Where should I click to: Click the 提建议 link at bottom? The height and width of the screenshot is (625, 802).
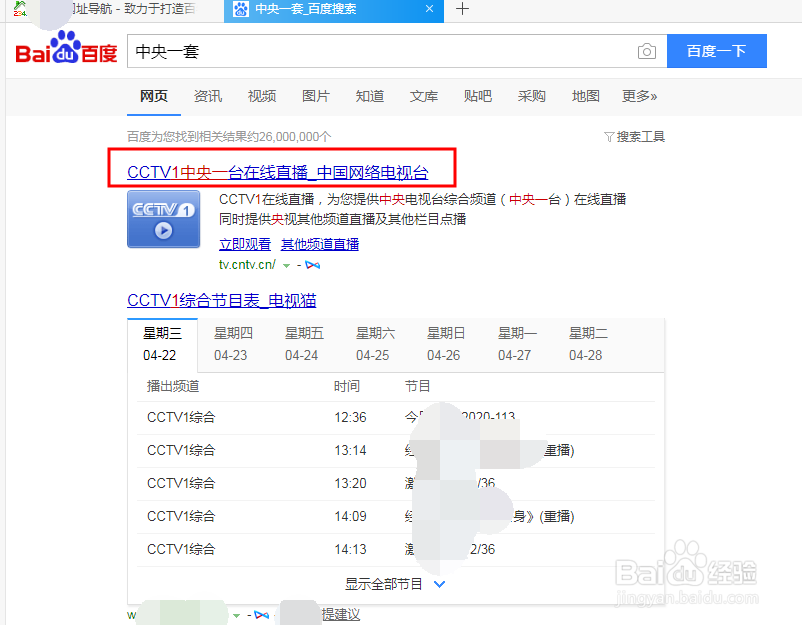pos(341,615)
